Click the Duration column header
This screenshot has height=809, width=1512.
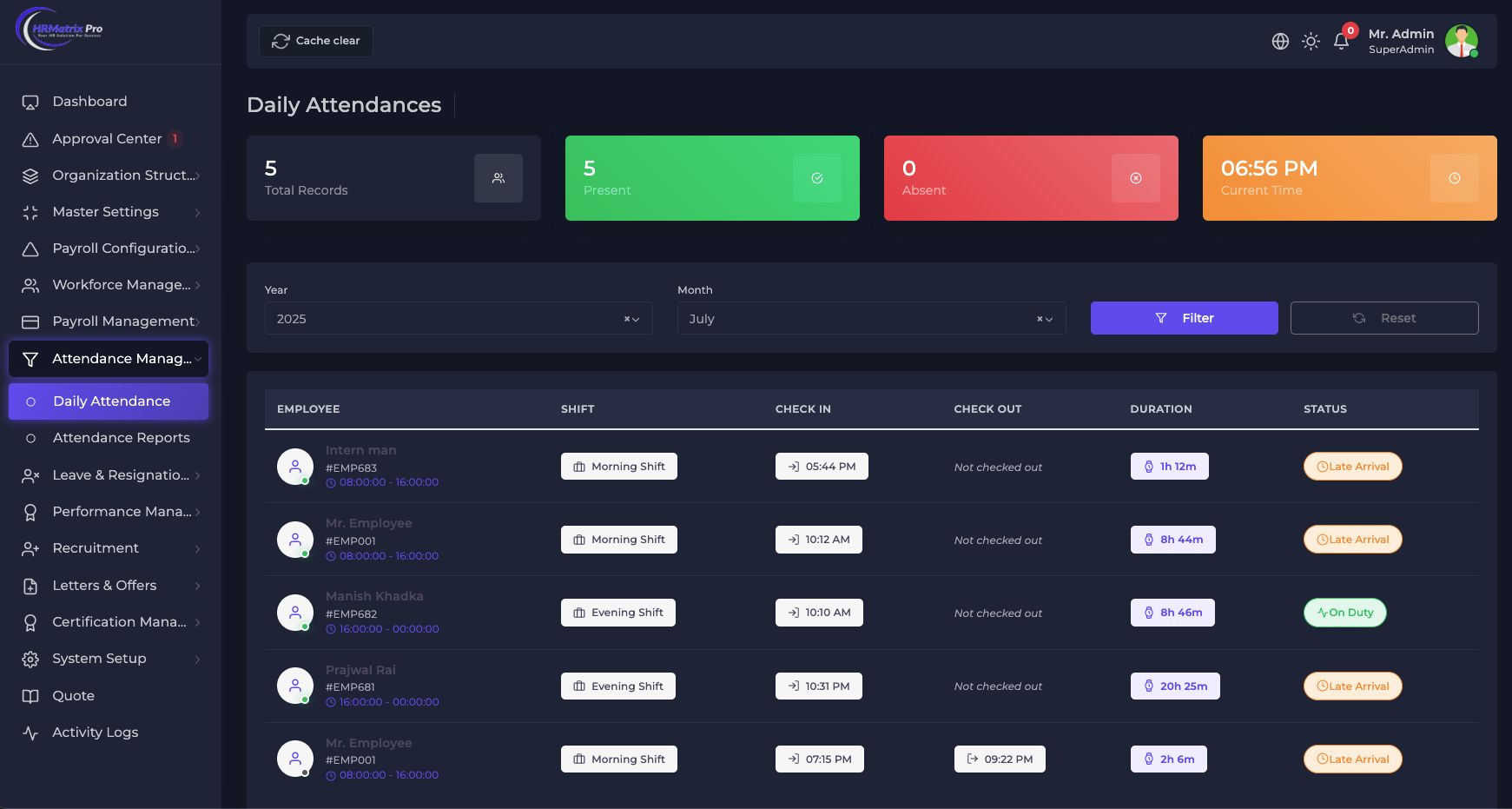pyautogui.click(x=1161, y=409)
